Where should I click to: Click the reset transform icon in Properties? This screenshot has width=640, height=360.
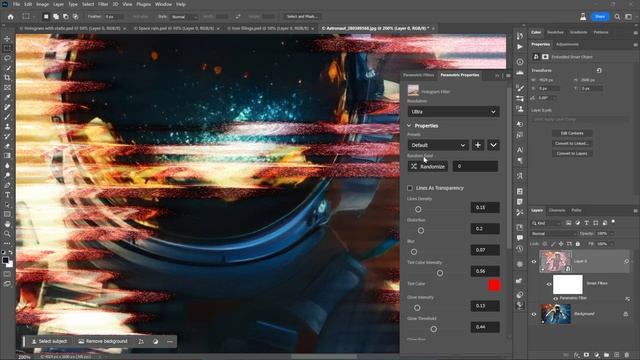pyautogui.click(x=599, y=70)
